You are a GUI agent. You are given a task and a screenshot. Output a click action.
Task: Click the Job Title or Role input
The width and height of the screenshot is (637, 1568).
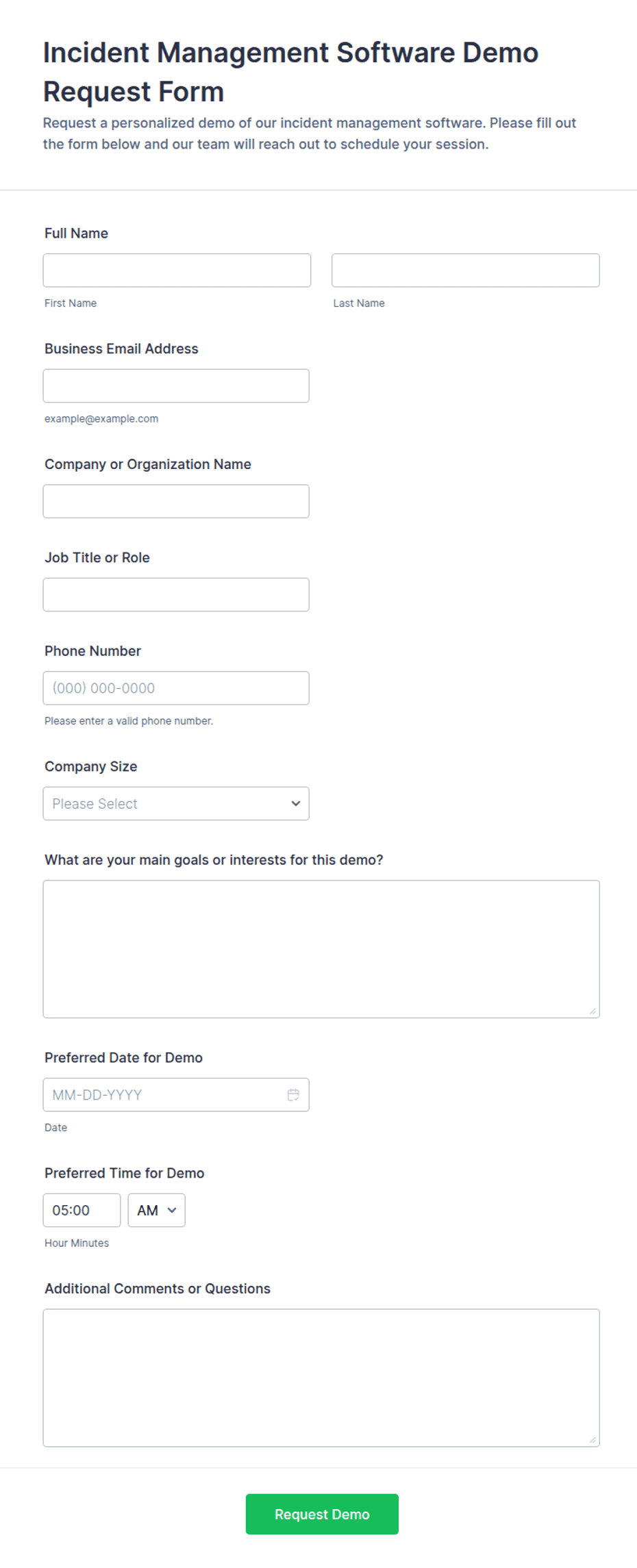[x=176, y=595]
